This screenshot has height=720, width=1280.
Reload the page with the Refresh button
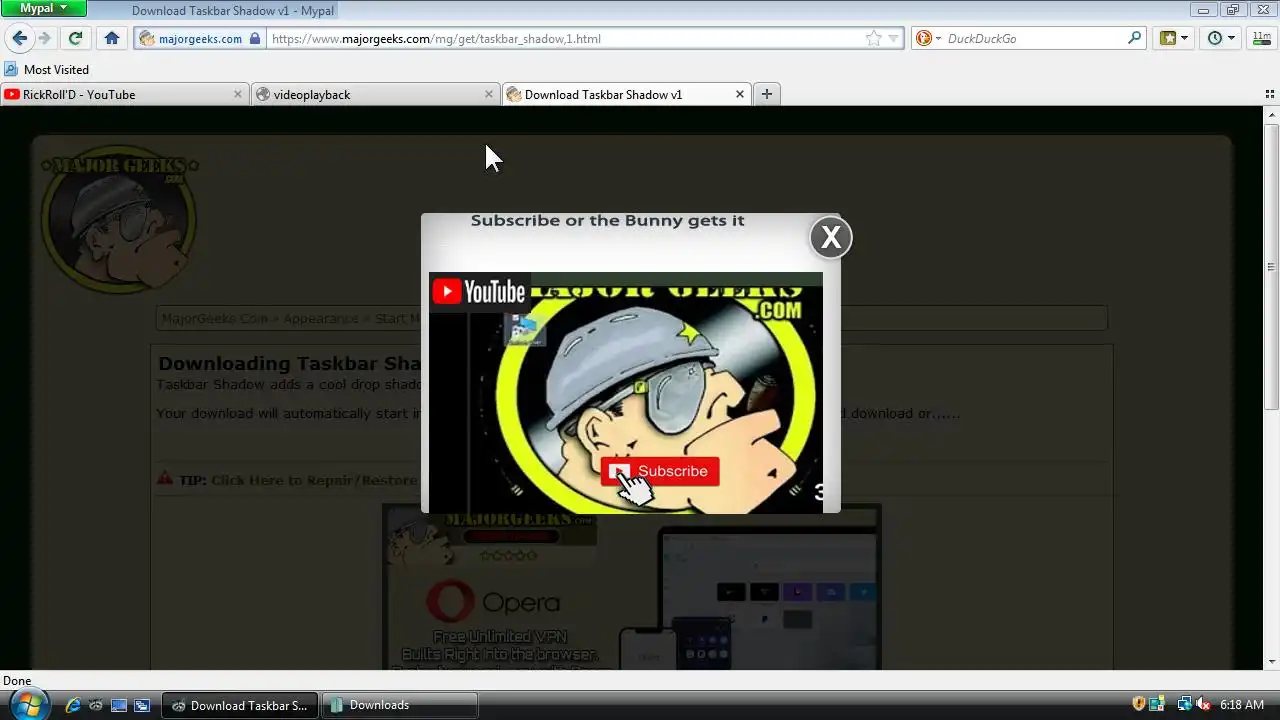75,38
